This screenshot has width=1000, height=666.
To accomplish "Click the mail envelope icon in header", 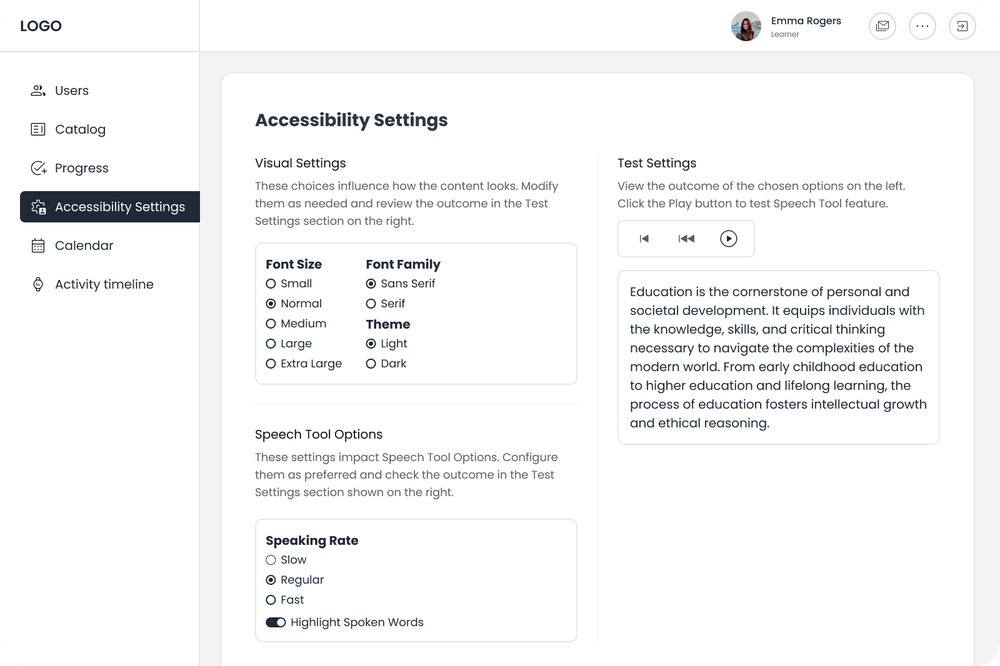I will click(882, 26).
